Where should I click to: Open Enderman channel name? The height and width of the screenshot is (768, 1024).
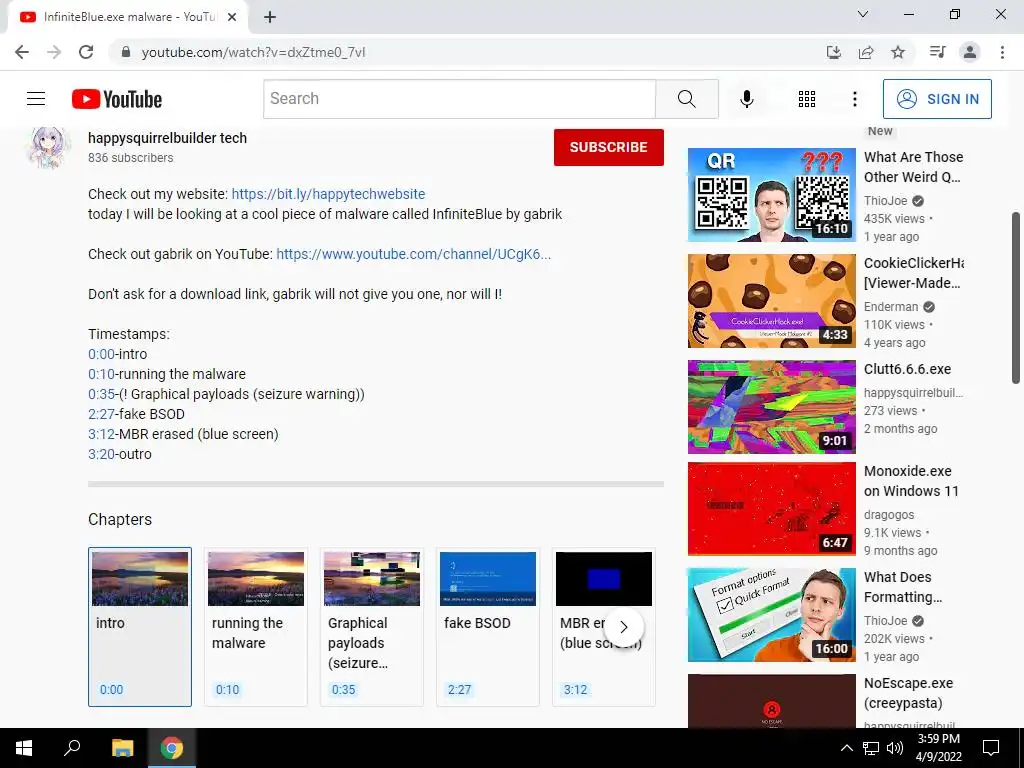[891, 306]
